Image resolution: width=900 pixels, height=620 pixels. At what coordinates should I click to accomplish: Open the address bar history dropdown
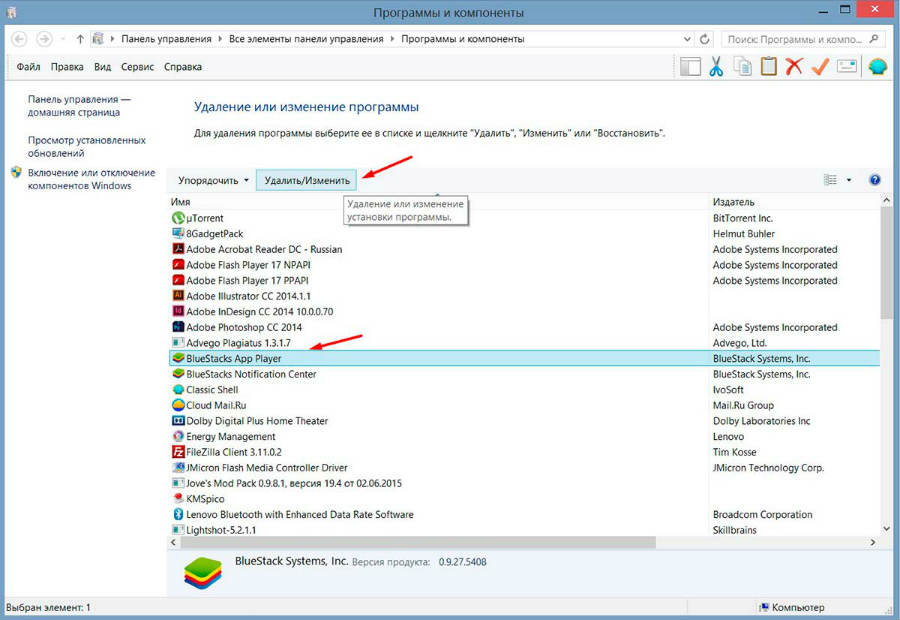(686, 38)
